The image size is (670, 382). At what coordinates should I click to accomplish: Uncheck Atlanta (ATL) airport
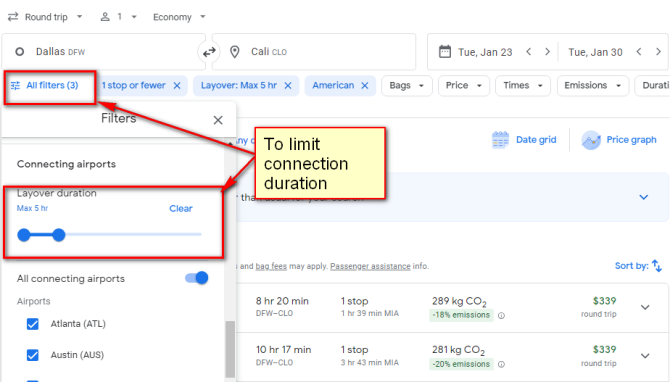pyautogui.click(x=32, y=324)
